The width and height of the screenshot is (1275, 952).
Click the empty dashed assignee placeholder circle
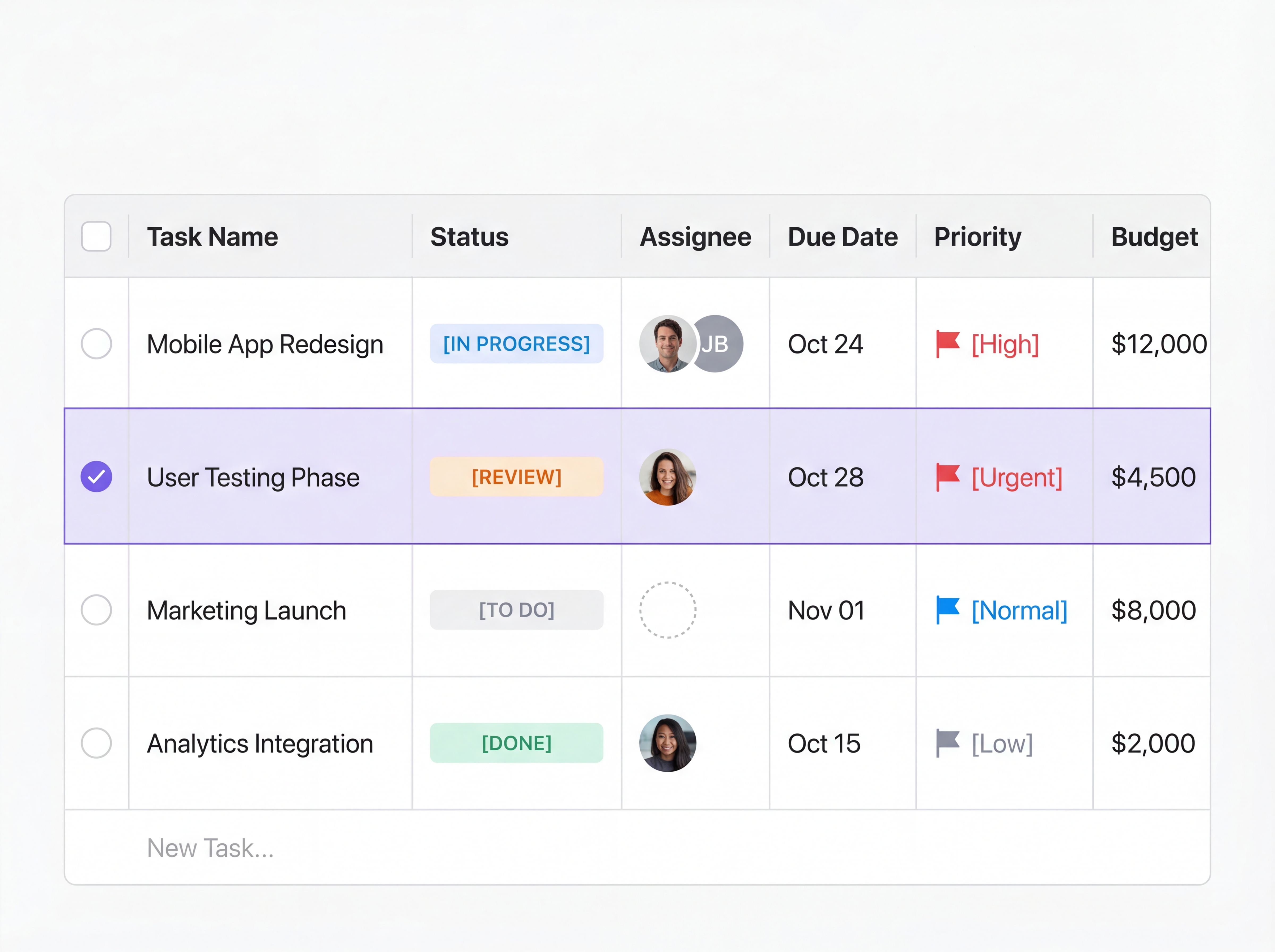(667, 610)
